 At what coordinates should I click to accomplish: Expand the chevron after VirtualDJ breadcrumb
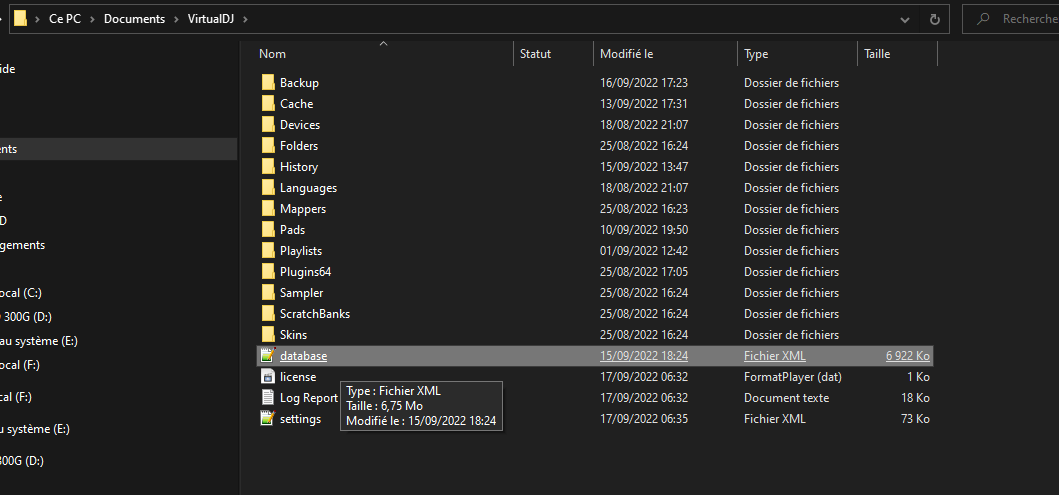pos(246,19)
